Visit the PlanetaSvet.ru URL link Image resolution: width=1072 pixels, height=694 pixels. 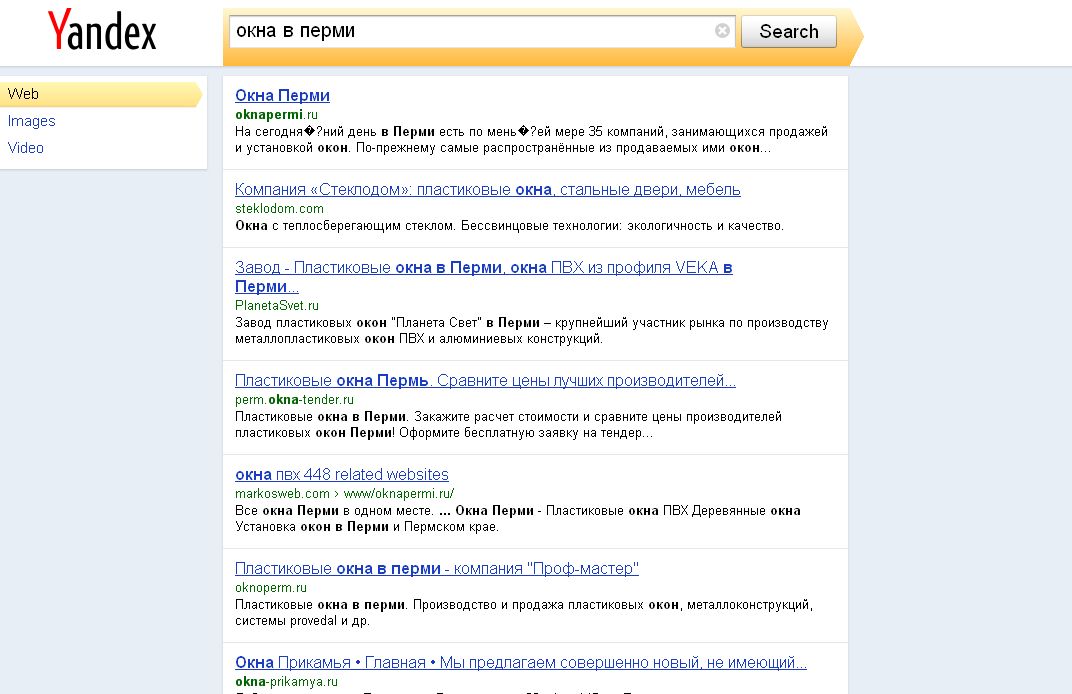point(277,306)
